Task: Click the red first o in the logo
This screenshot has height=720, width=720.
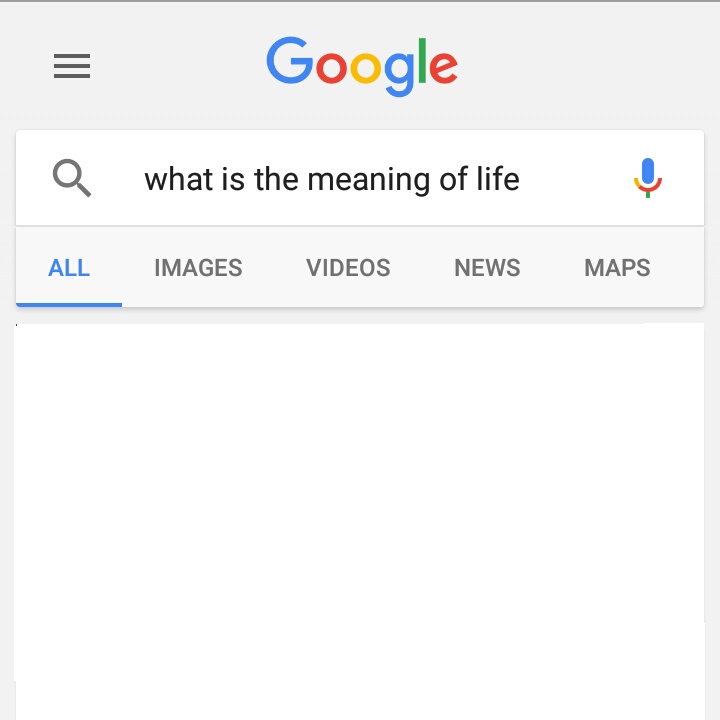Action: click(x=331, y=68)
